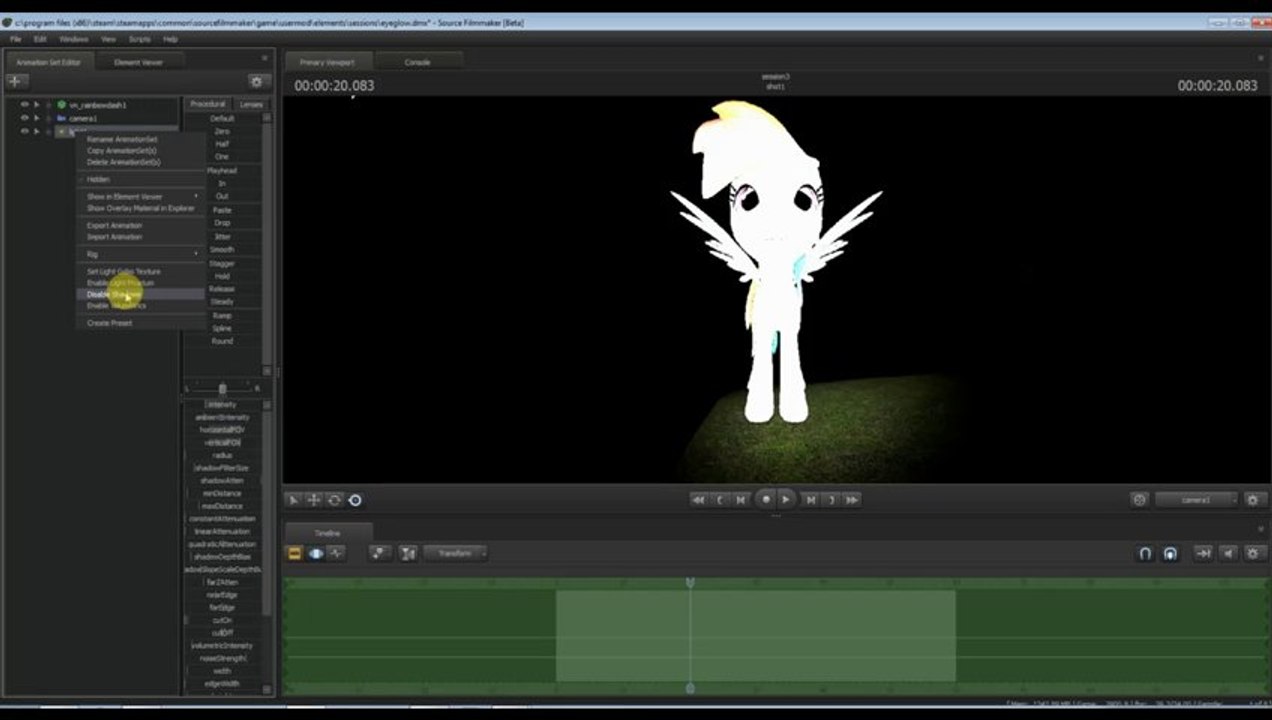Select the shadowFilterSize control
The width and height of the screenshot is (1272, 720).
[222, 468]
